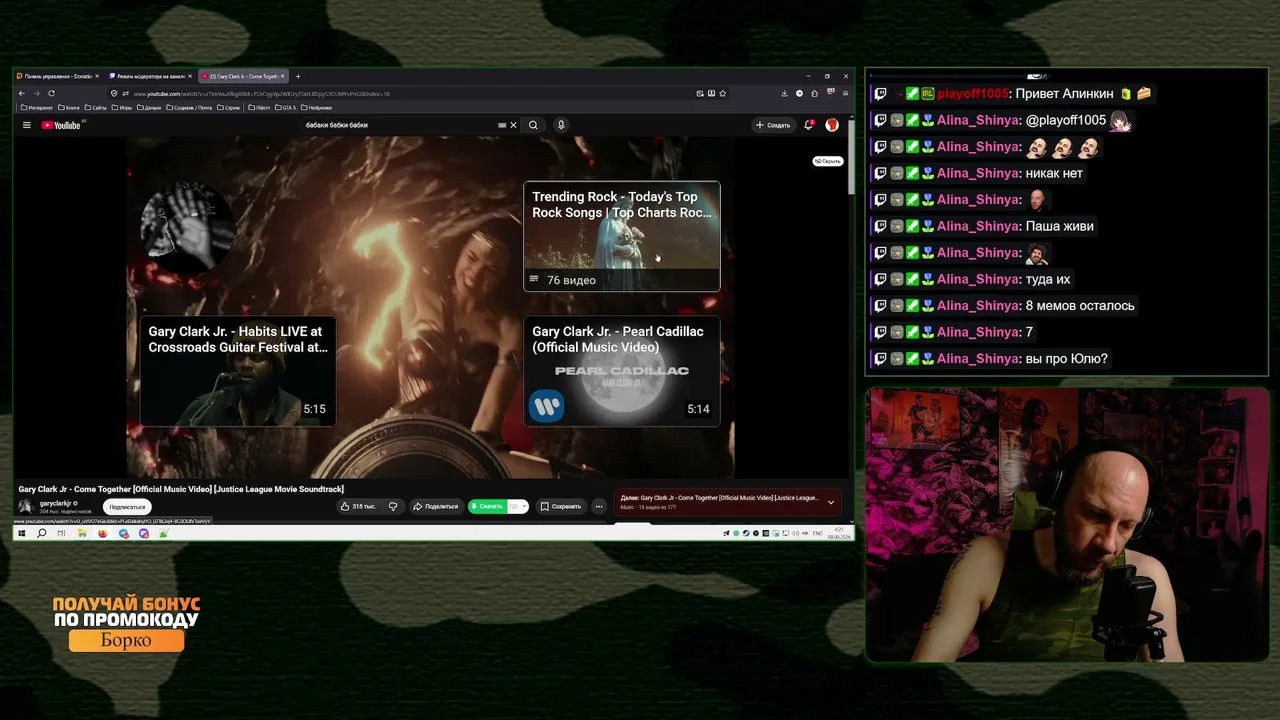Open the browser application menu
Viewport: 1280px width, 720px height.
click(845, 93)
